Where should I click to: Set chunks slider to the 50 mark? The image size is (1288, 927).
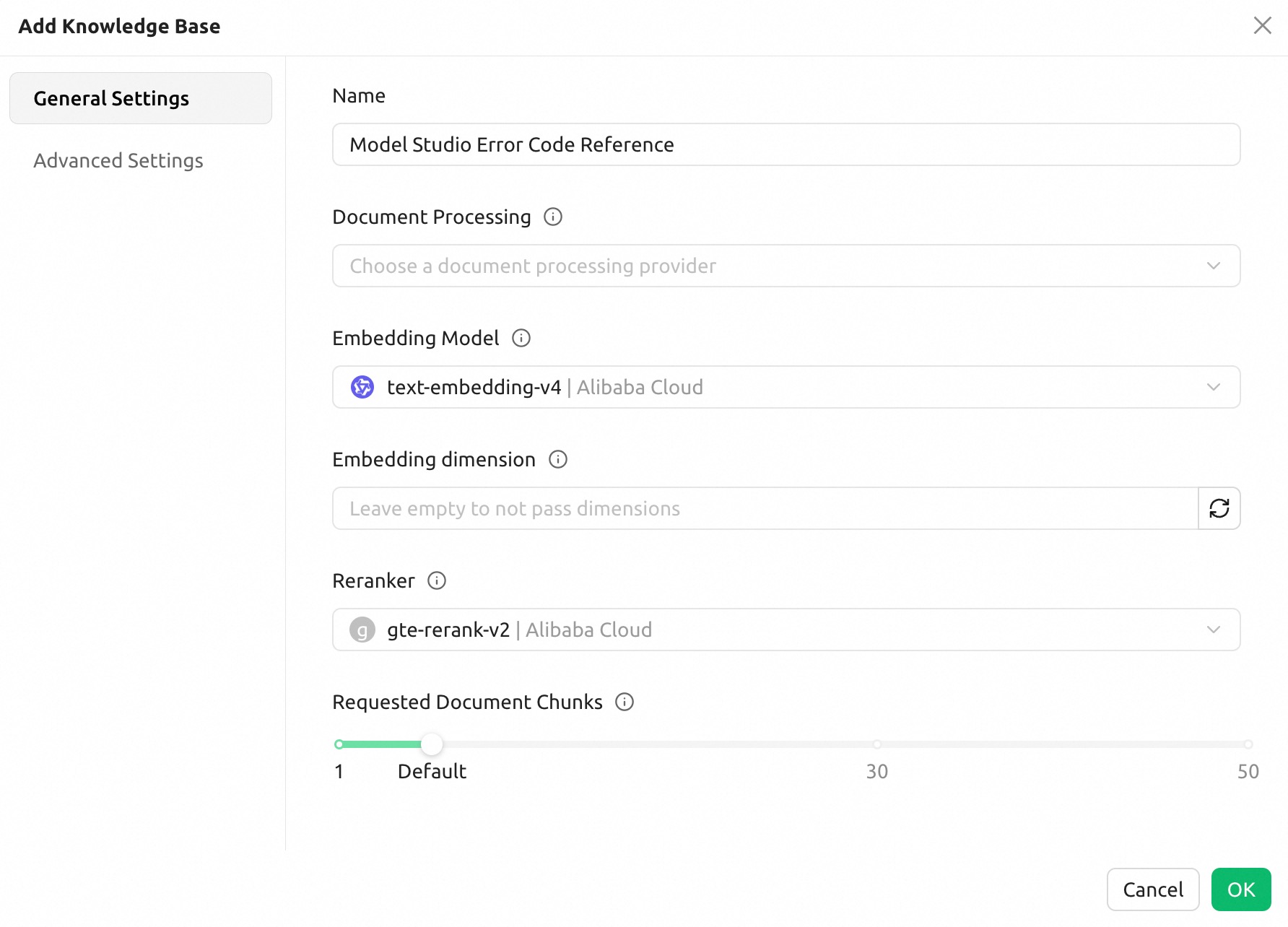(1248, 744)
